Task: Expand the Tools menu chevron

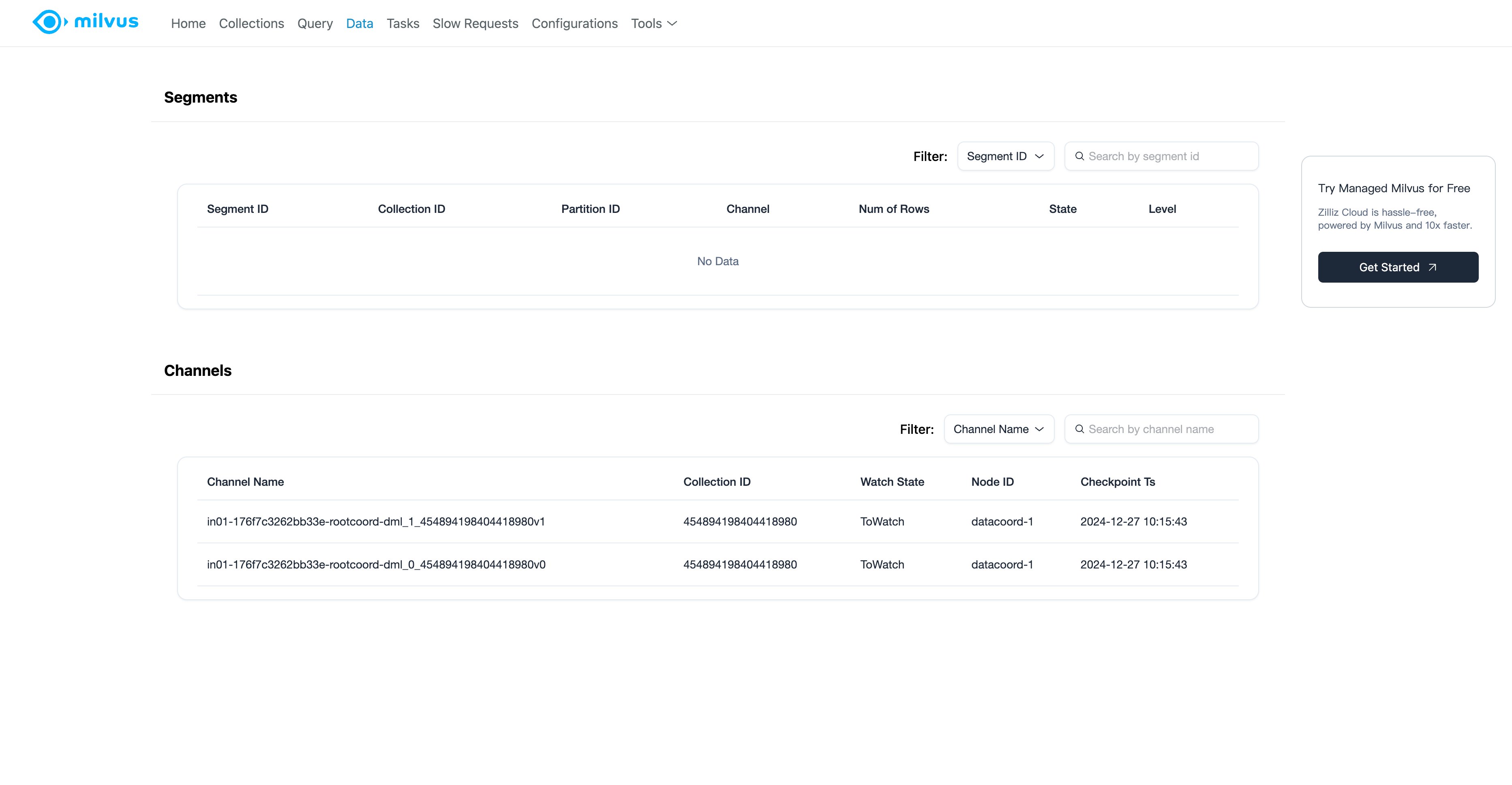Action: coord(672,24)
